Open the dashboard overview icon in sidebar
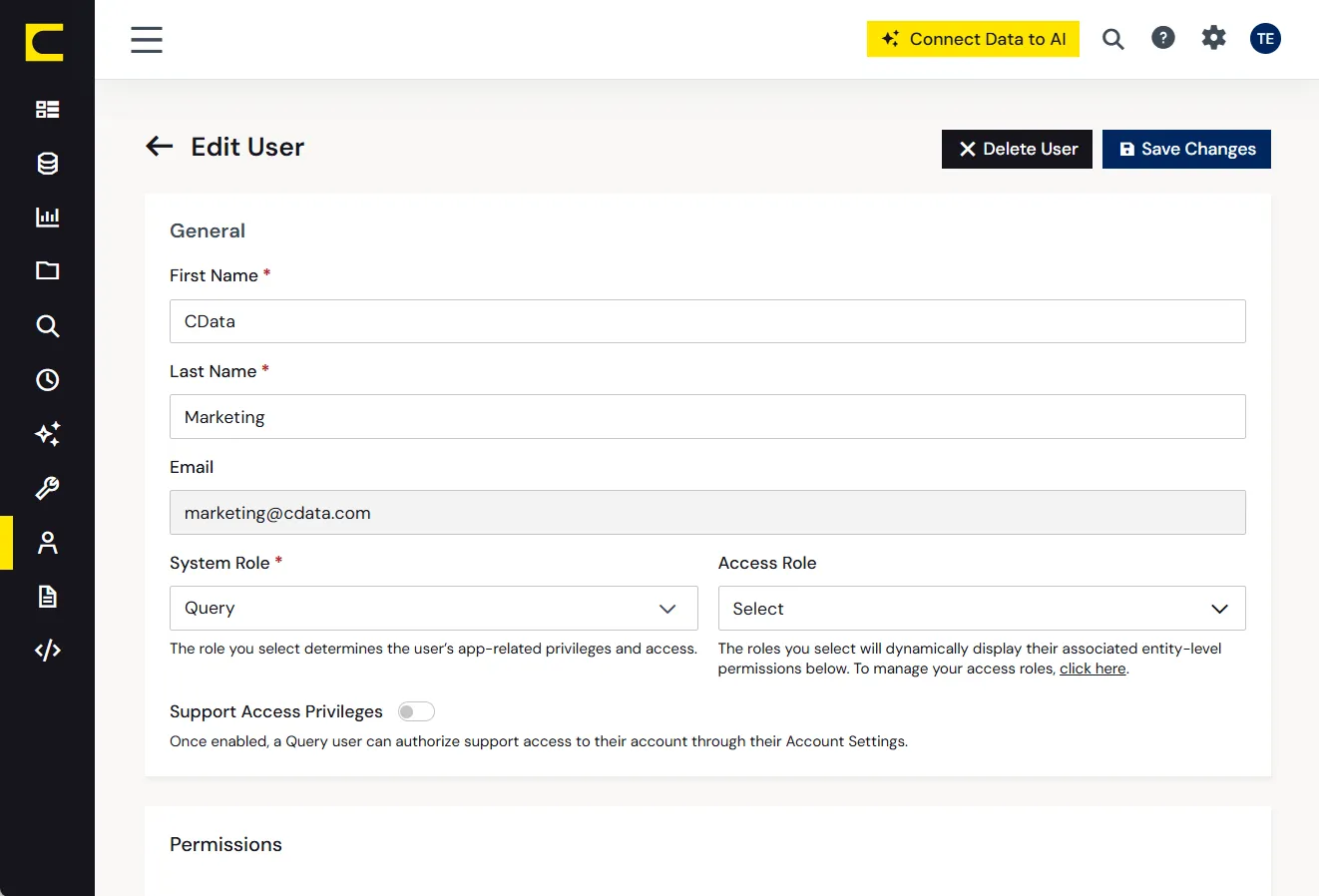The height and width of the screenshot is (896, 1319). (47, 109)
